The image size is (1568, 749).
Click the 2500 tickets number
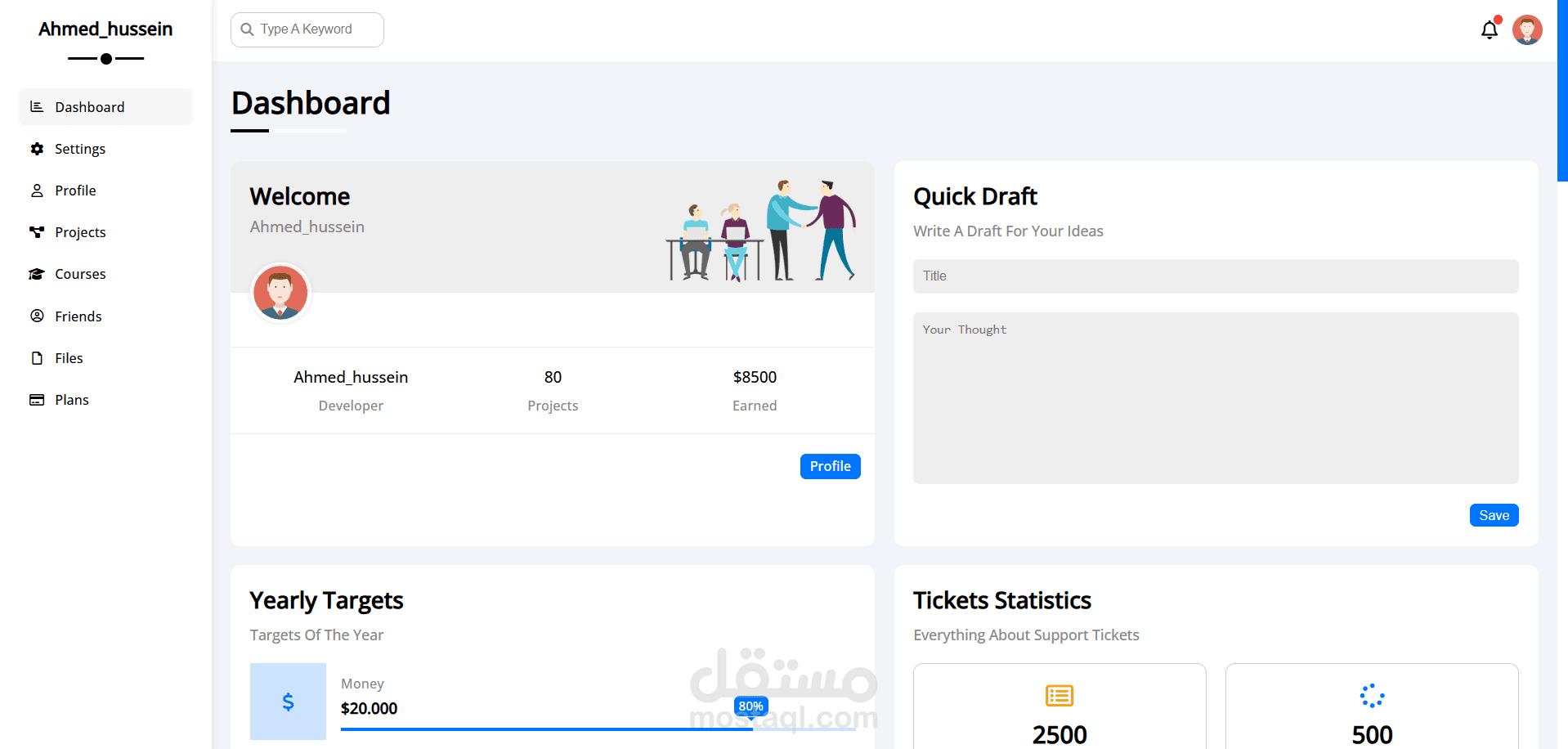[x=1060, y=734]
